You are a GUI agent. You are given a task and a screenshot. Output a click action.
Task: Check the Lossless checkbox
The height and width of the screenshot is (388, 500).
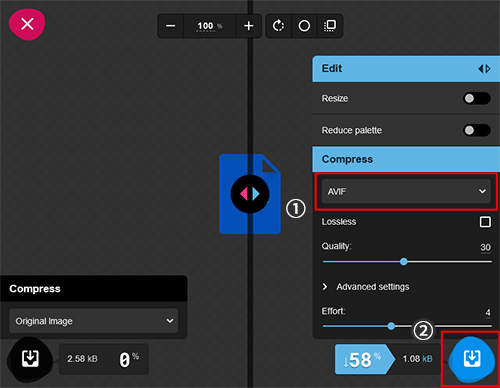tap(485, 222)
